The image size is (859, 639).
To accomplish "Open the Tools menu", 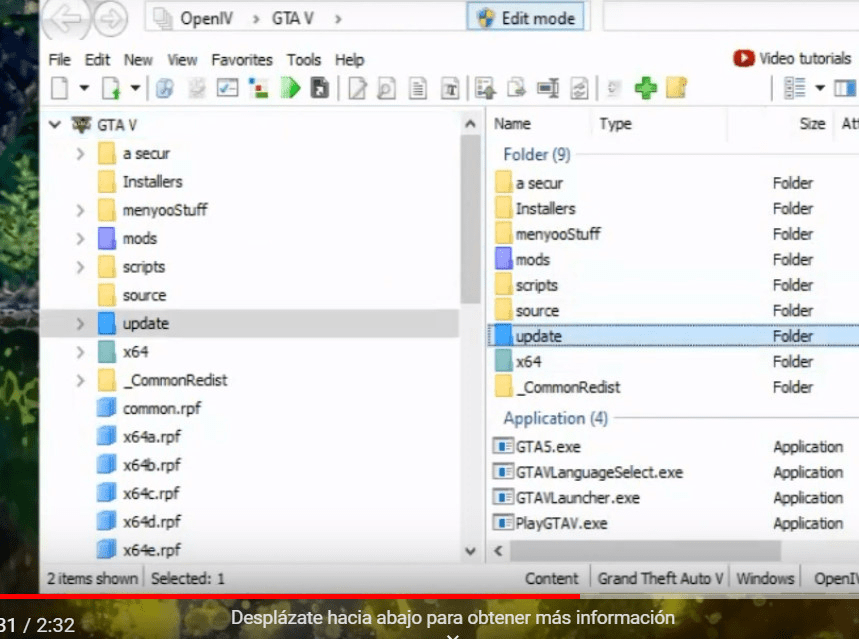I will pyautogui.click(x=304, y=60).
